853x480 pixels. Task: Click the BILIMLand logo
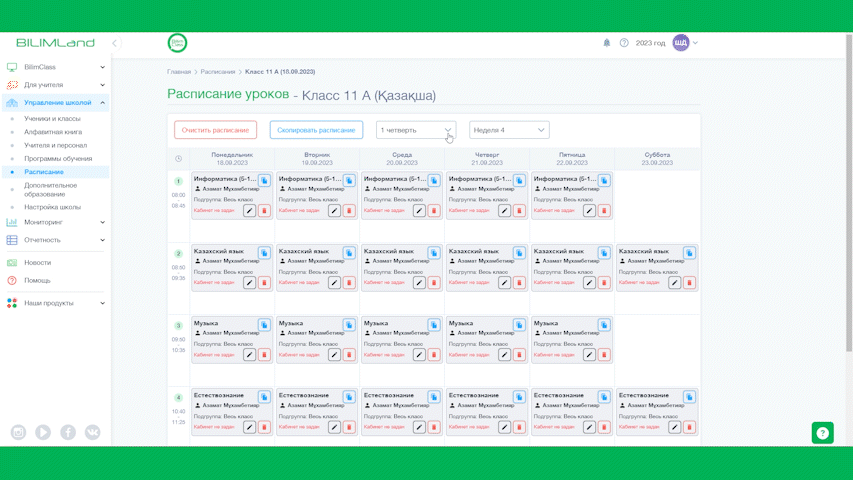(x=55, y=42)
